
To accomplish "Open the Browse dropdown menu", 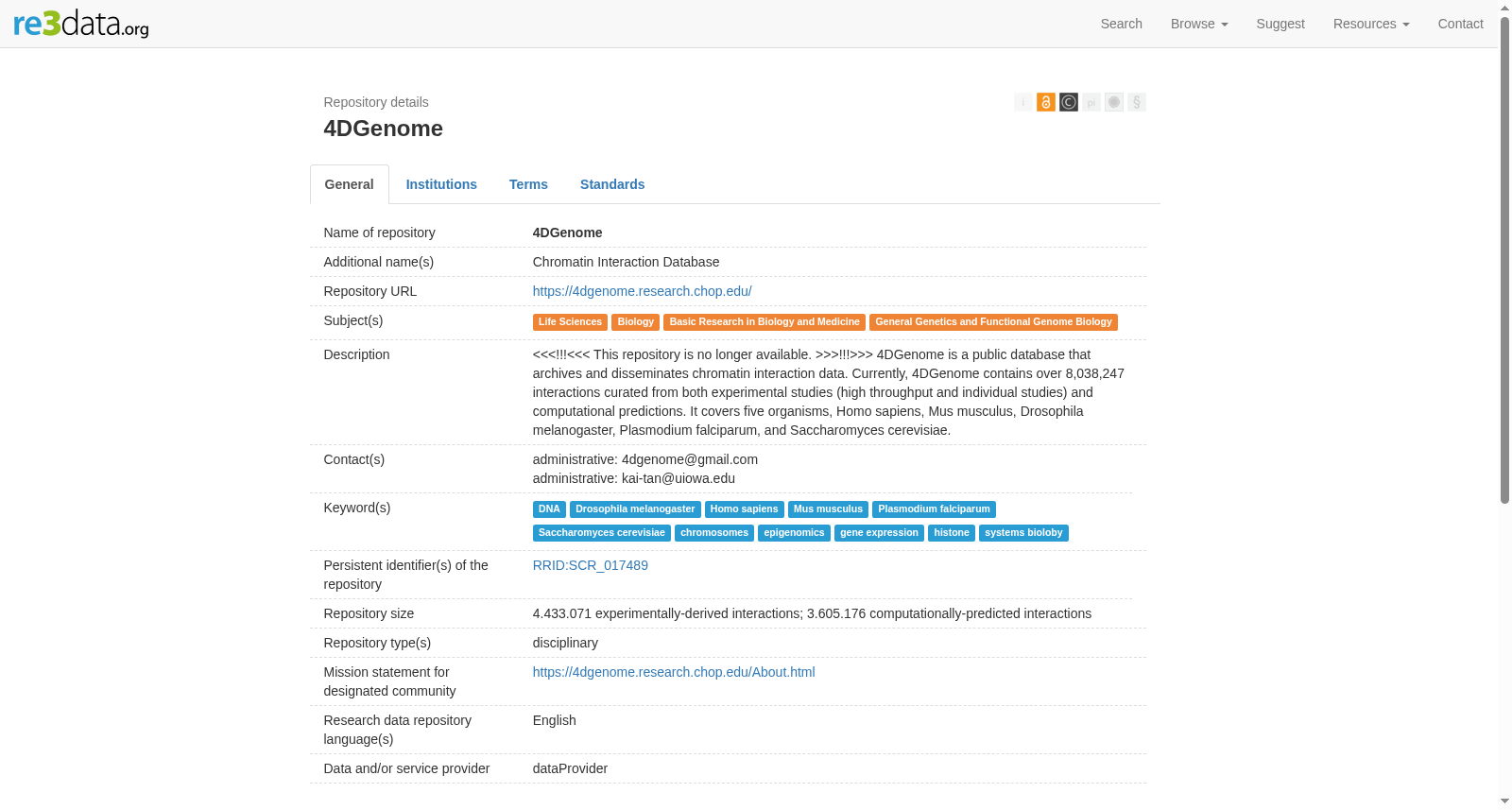I will point(1199,24).
